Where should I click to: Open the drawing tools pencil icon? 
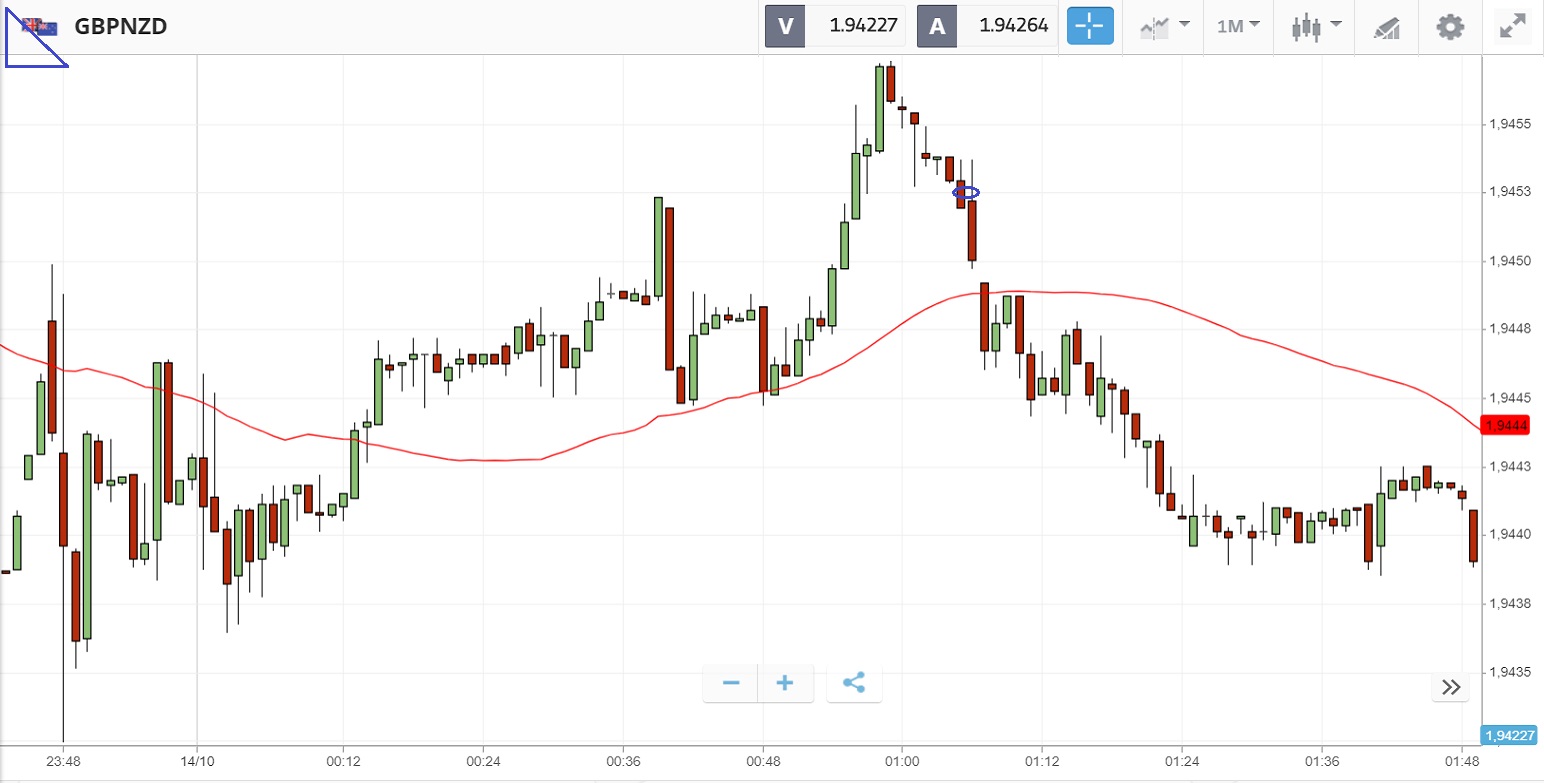coord(1386,27)
